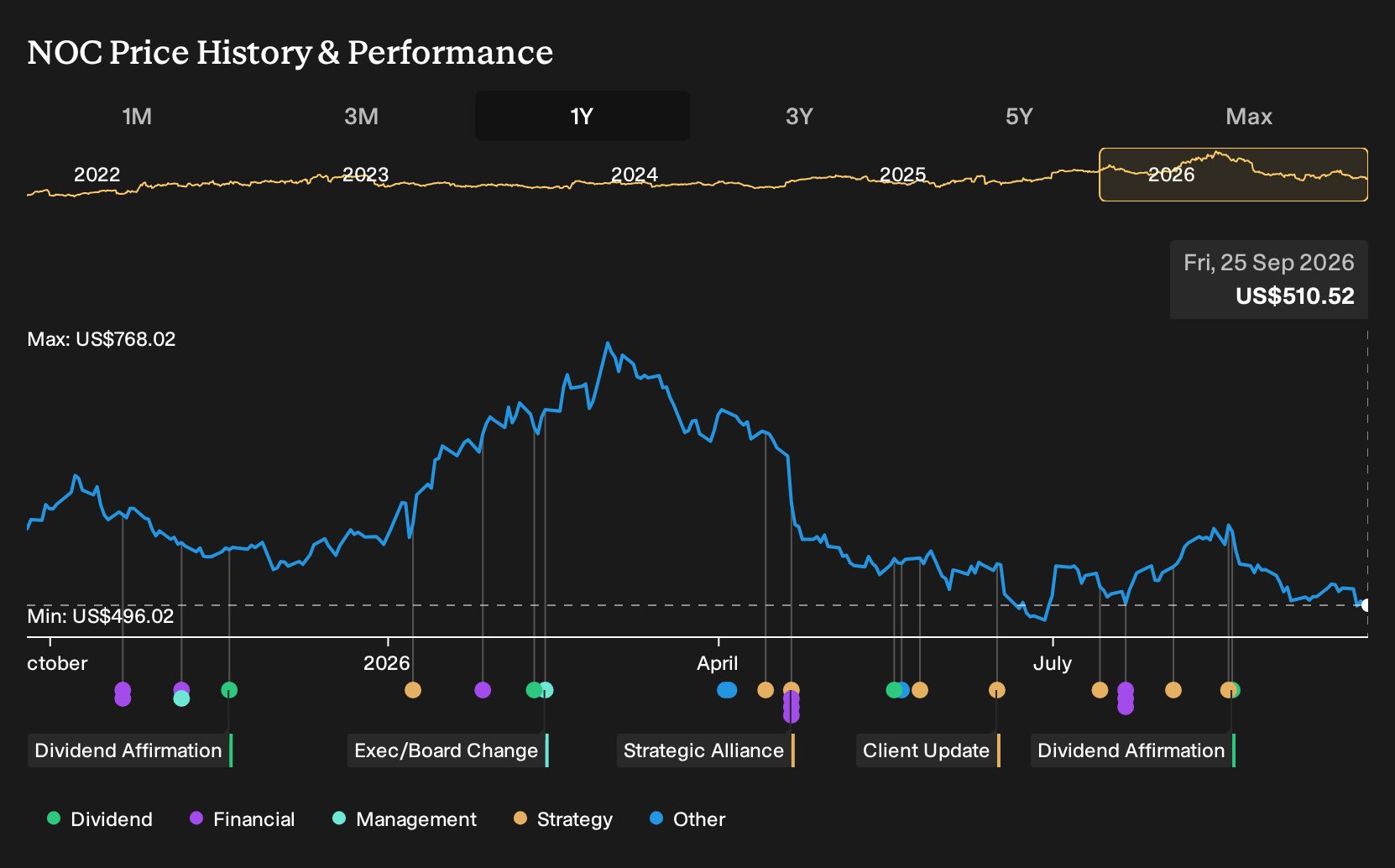1395x868 pixels.
Task: Click the US$510.52 price value
Action: (1295, 296)
